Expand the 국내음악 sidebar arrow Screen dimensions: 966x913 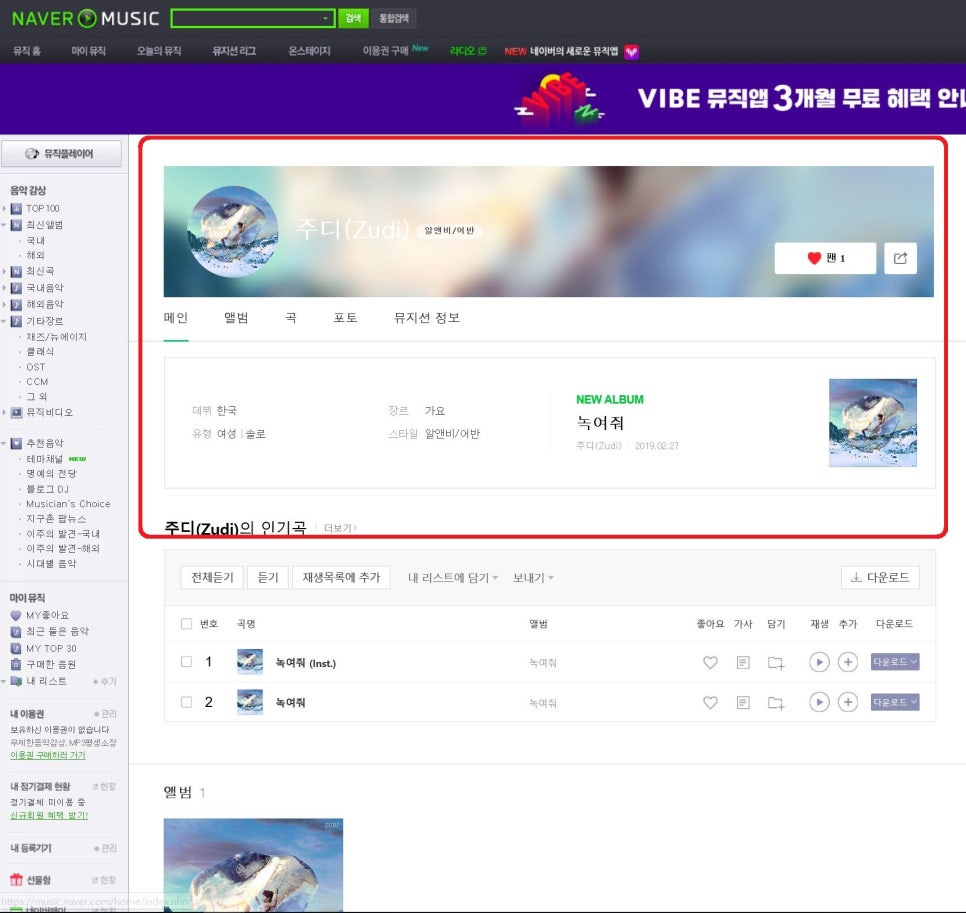pos(4,288)
